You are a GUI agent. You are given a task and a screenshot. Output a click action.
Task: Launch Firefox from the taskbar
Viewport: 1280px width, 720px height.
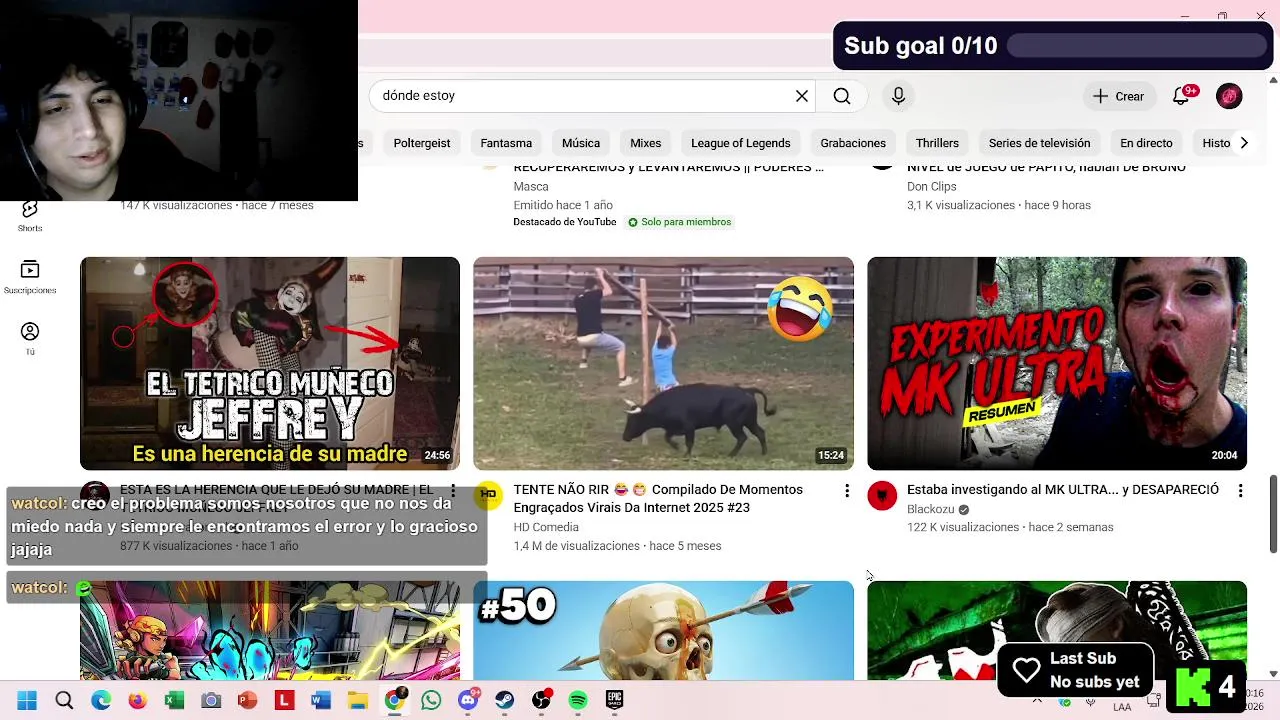137,701
